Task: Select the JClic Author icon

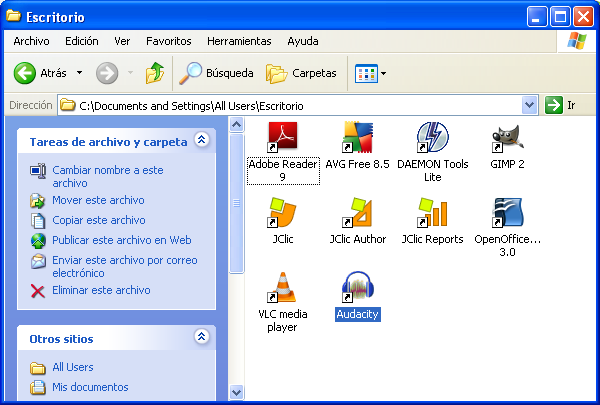Action: pyautogui.click(x=359, y=213)
